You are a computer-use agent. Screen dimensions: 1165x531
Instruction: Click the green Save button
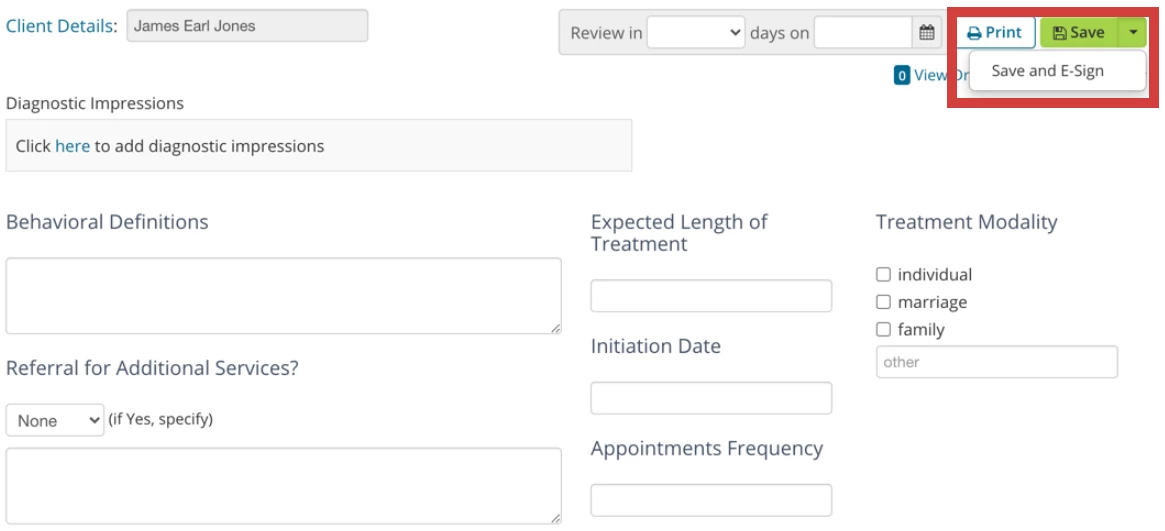click(x=1079, y=33)
